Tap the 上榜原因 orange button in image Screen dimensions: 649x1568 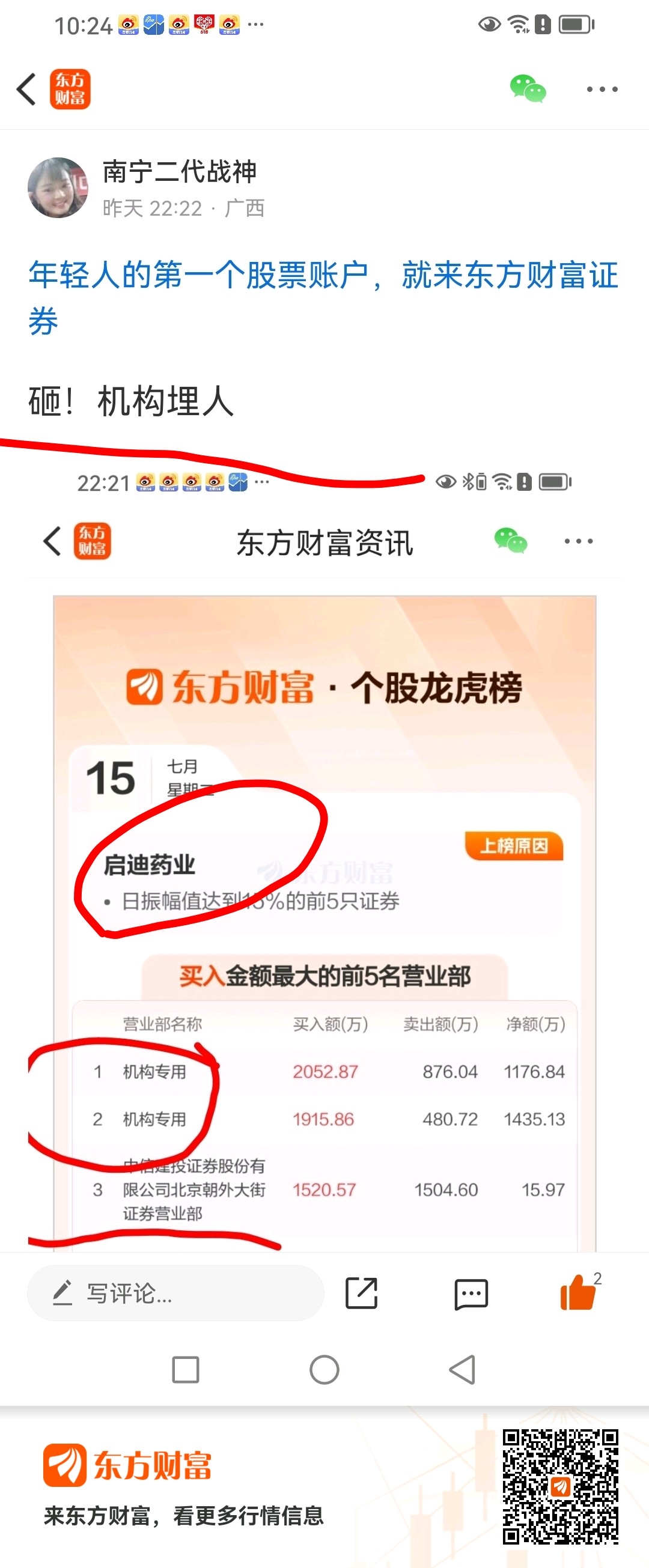(x=514, y=845)
